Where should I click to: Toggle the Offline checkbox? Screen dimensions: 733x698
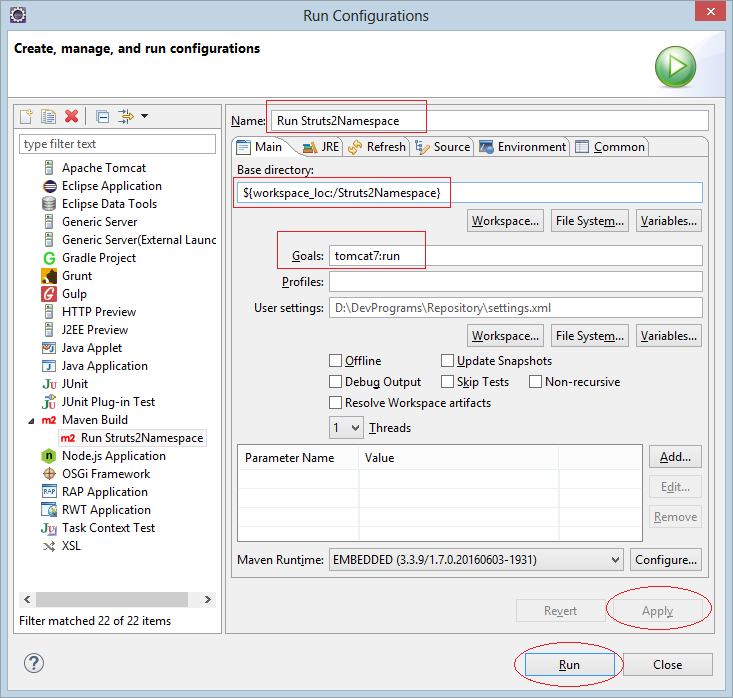click(335, 361)
